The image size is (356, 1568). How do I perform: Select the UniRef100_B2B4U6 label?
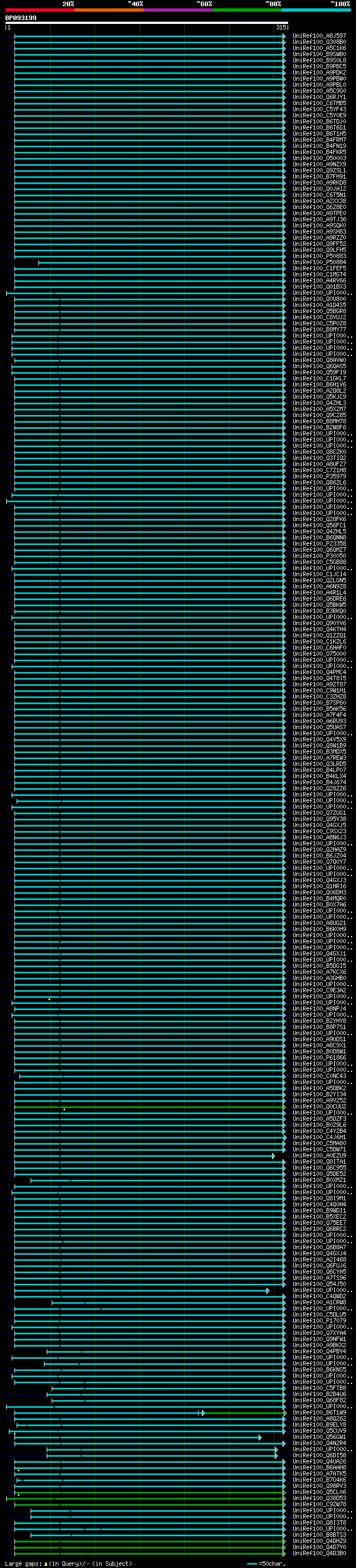coord(319,1394)
